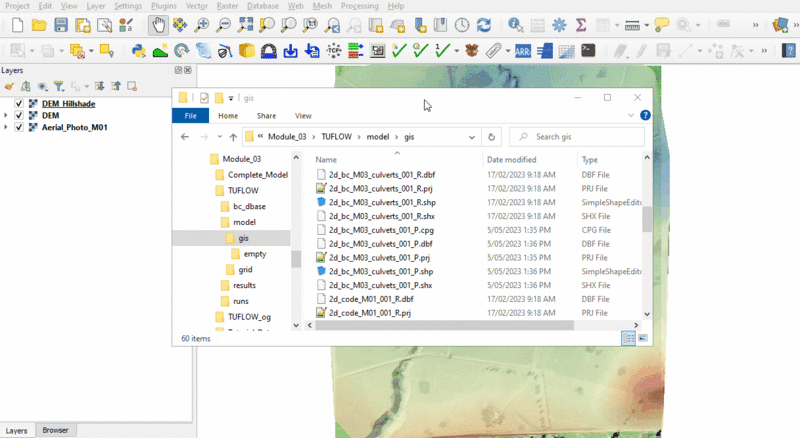
Task: Click the Refresh map icon
Action: [484, 25]
